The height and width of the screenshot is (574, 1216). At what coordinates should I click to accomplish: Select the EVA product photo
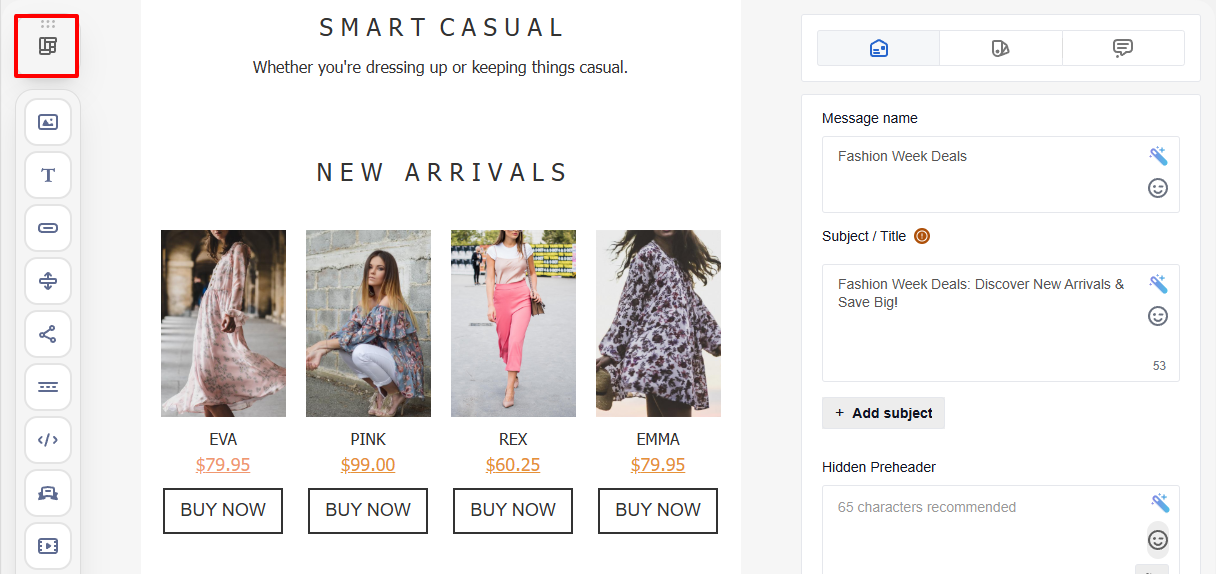pyautogui.click(x=223, y=323)
